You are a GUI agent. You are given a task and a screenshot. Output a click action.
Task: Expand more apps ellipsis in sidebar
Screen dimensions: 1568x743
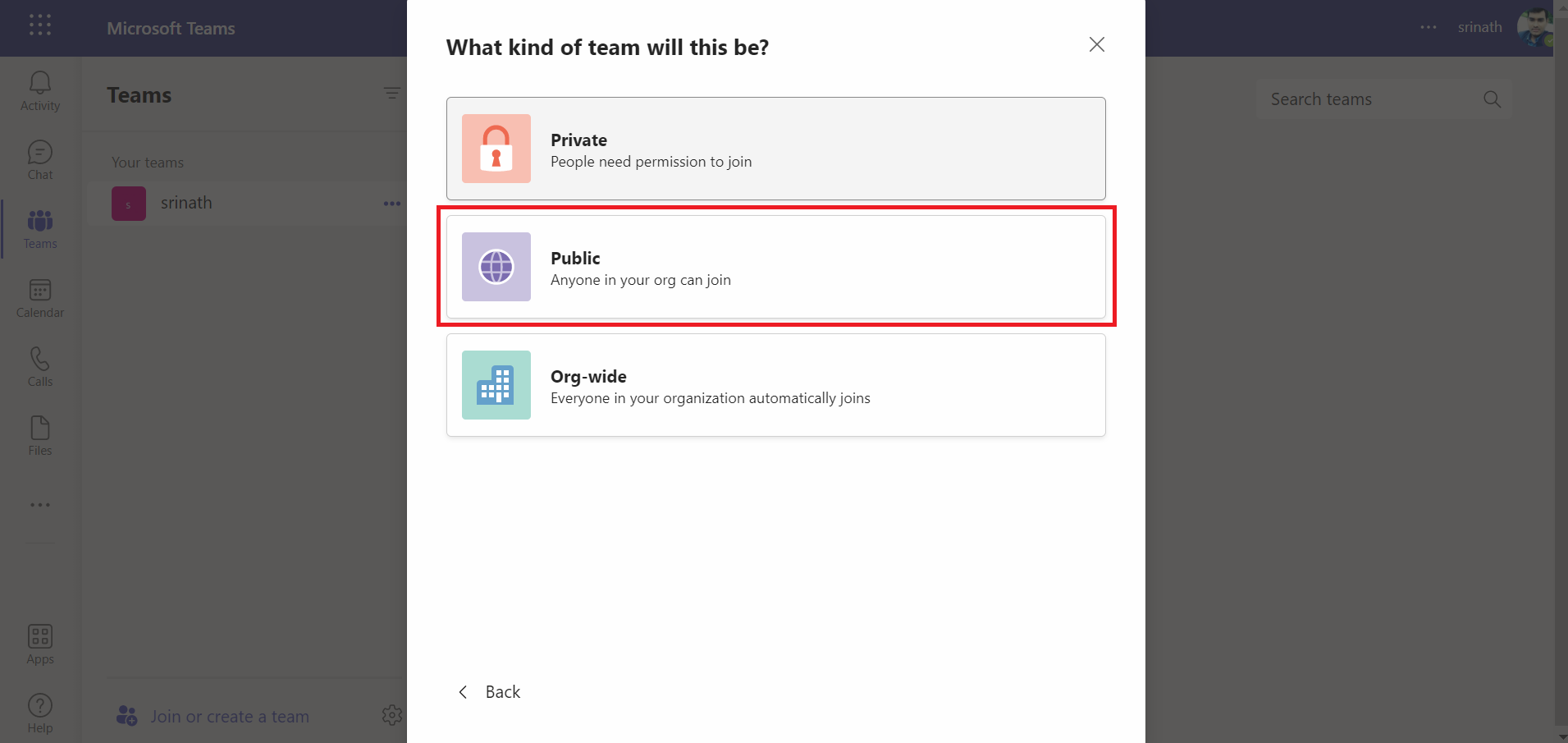pyautogui.click(x=39, y=505)
